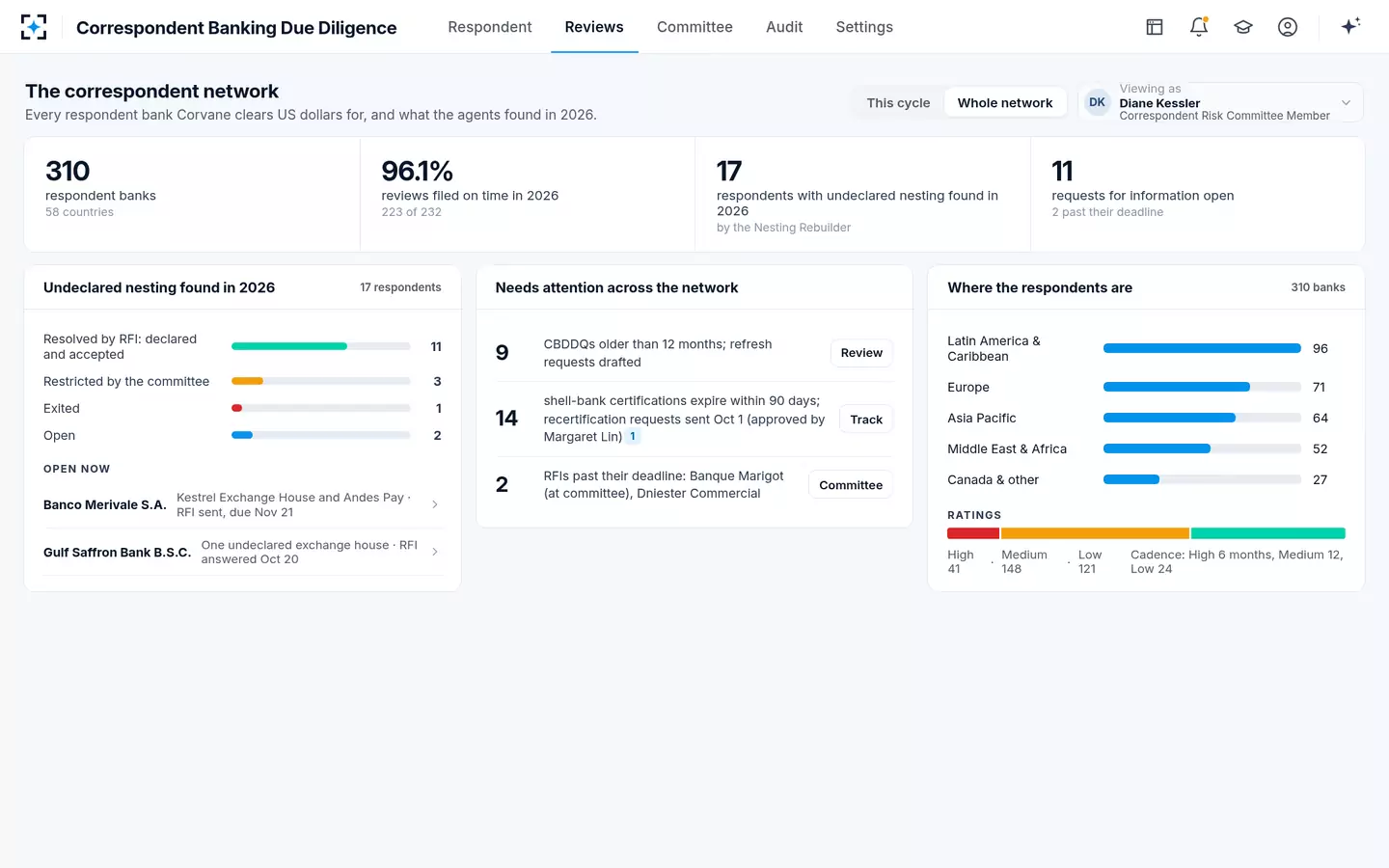Image resolution: width=1389 pixels, height=868 pixels.
Task: Expand the Gulf Saffron Bank B.S.C. row chevron
Action: tap(435, 552)
